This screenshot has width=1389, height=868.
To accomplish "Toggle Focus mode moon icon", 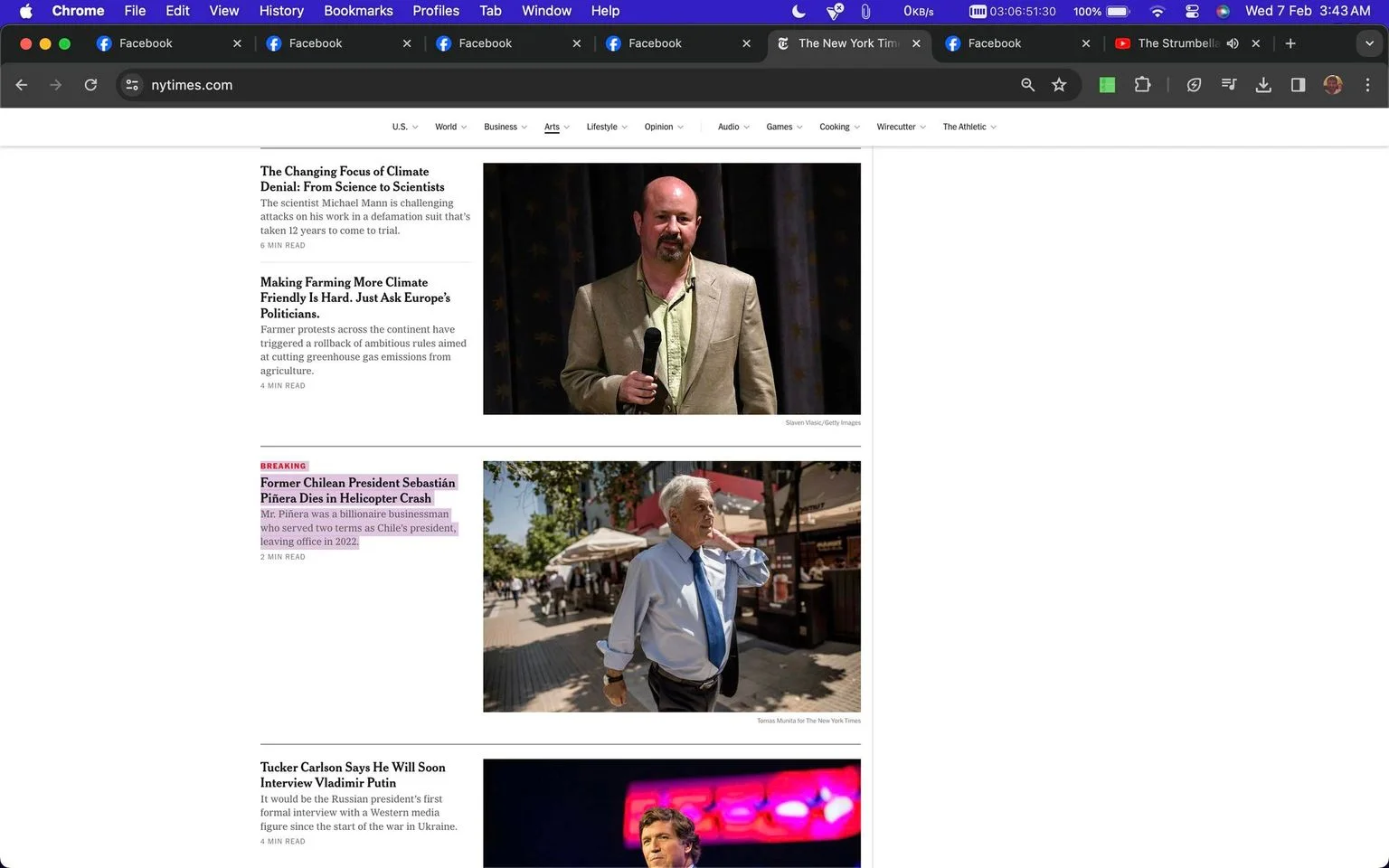I will tap(798, 11).
